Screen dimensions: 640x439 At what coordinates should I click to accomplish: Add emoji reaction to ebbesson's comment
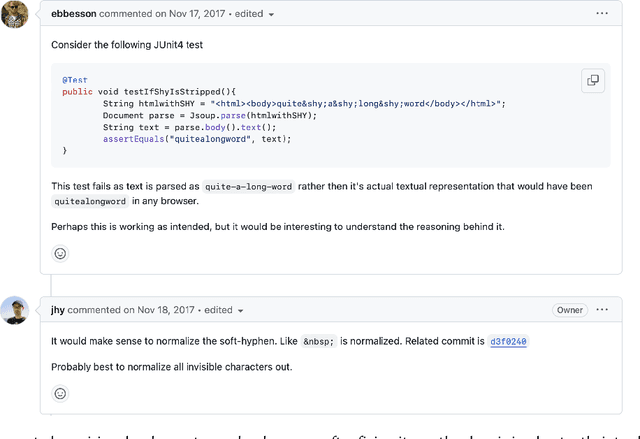point(60,254)
